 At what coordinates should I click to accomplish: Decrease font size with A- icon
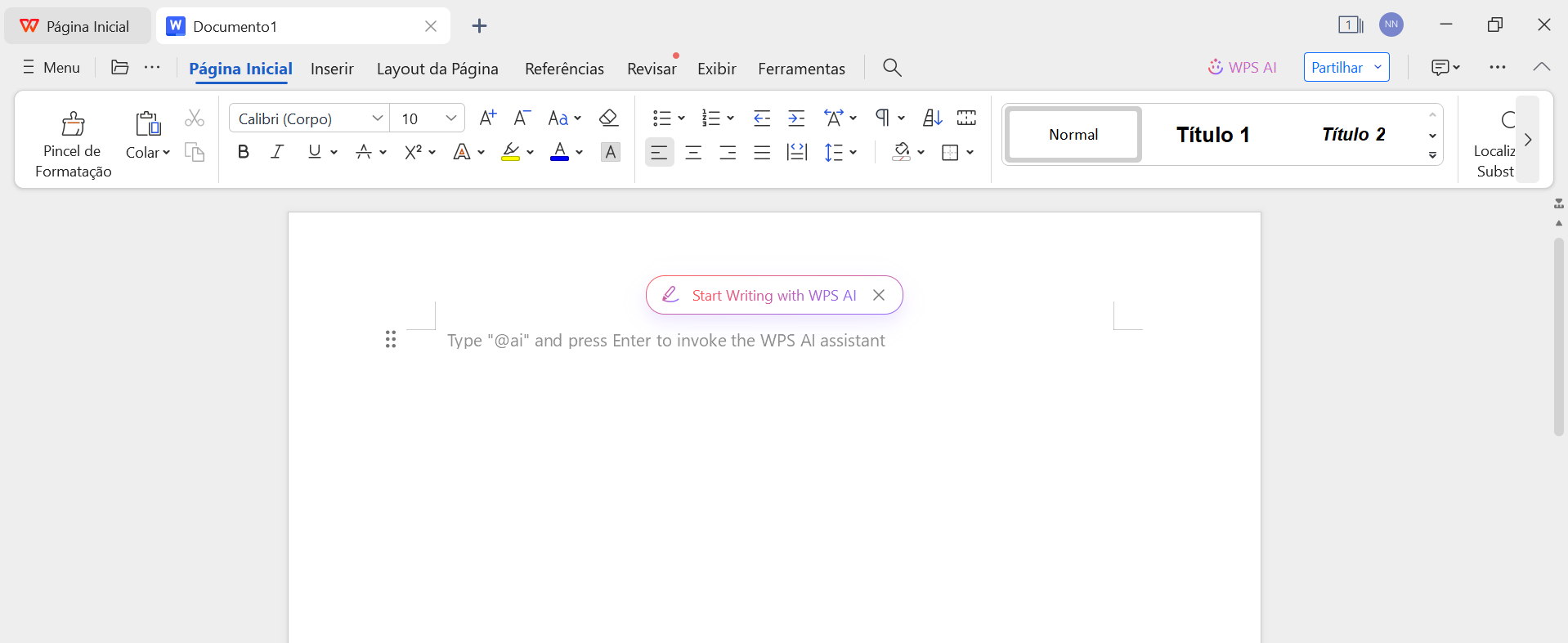click(522, 118)
